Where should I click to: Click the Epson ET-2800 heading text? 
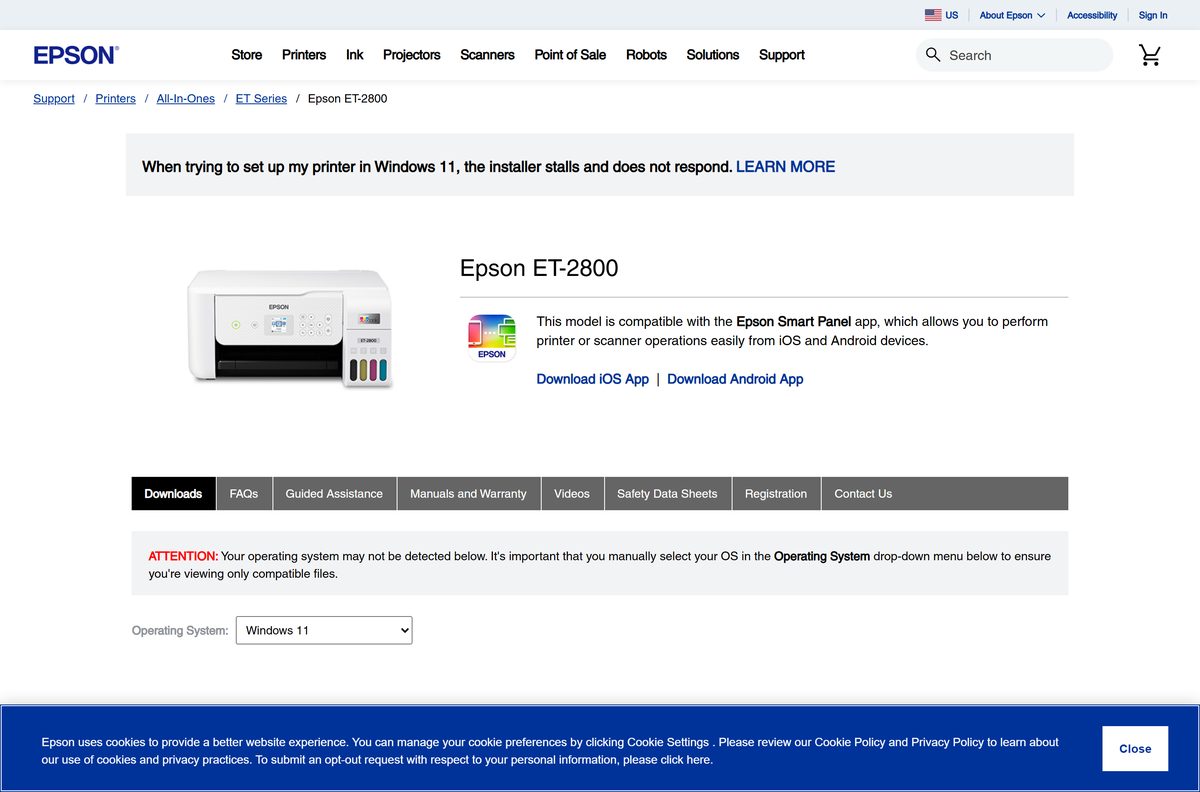pyautogui.click(x=539, y=268)
